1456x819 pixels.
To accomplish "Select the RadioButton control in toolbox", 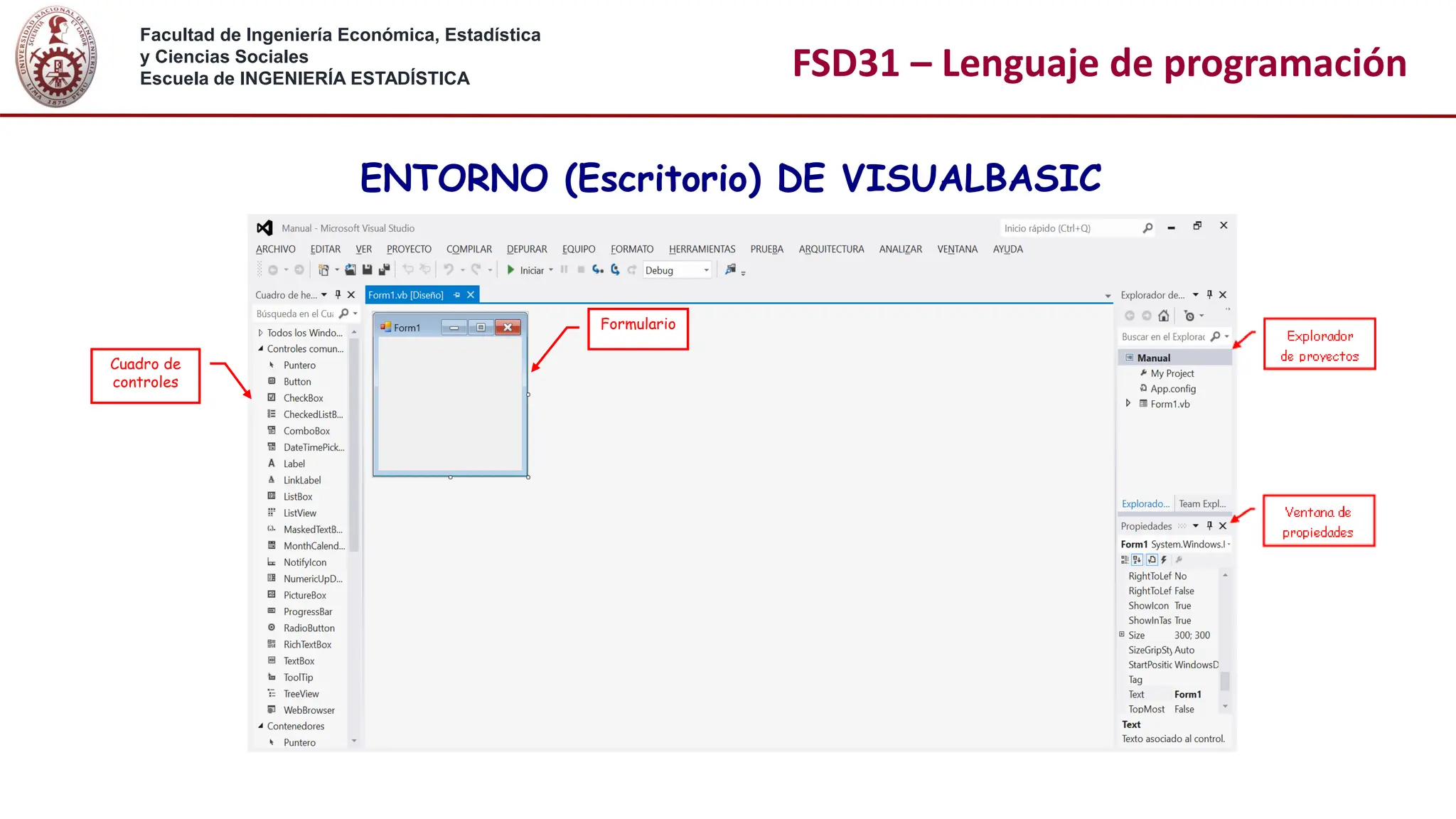I will (309, 628).
